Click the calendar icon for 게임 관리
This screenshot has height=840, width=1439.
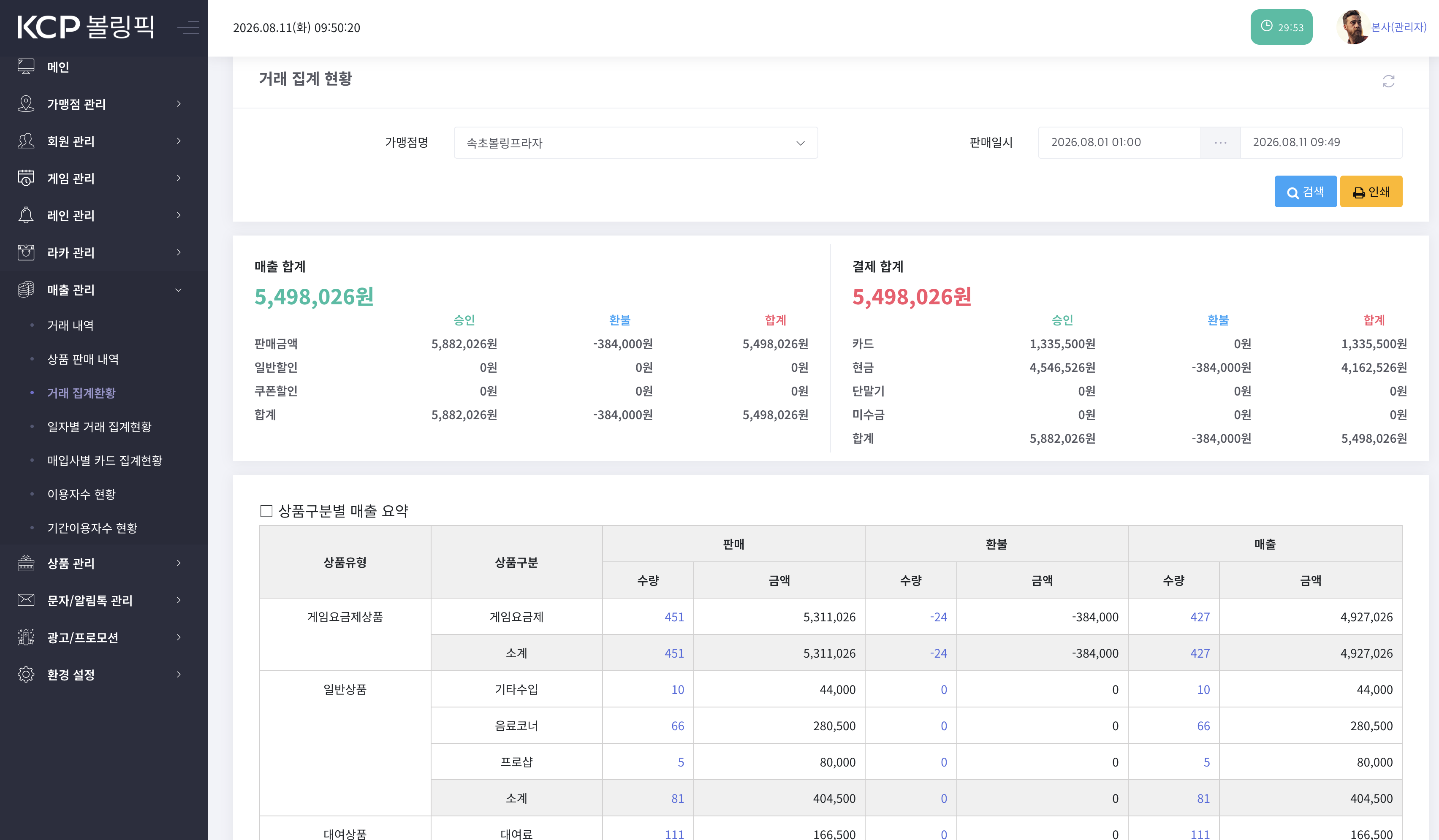pyautogui.click(x=26, y=178)
